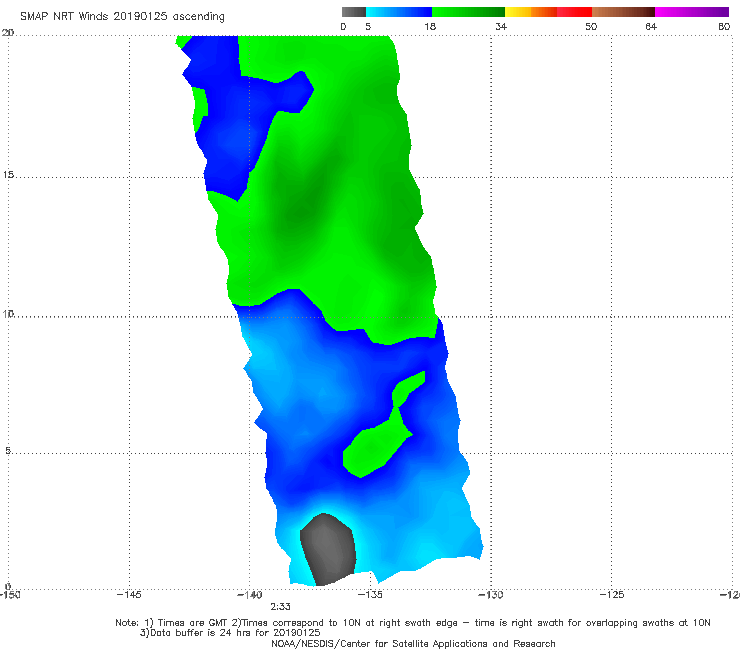Click the color scale label '34'

(501, 26)
